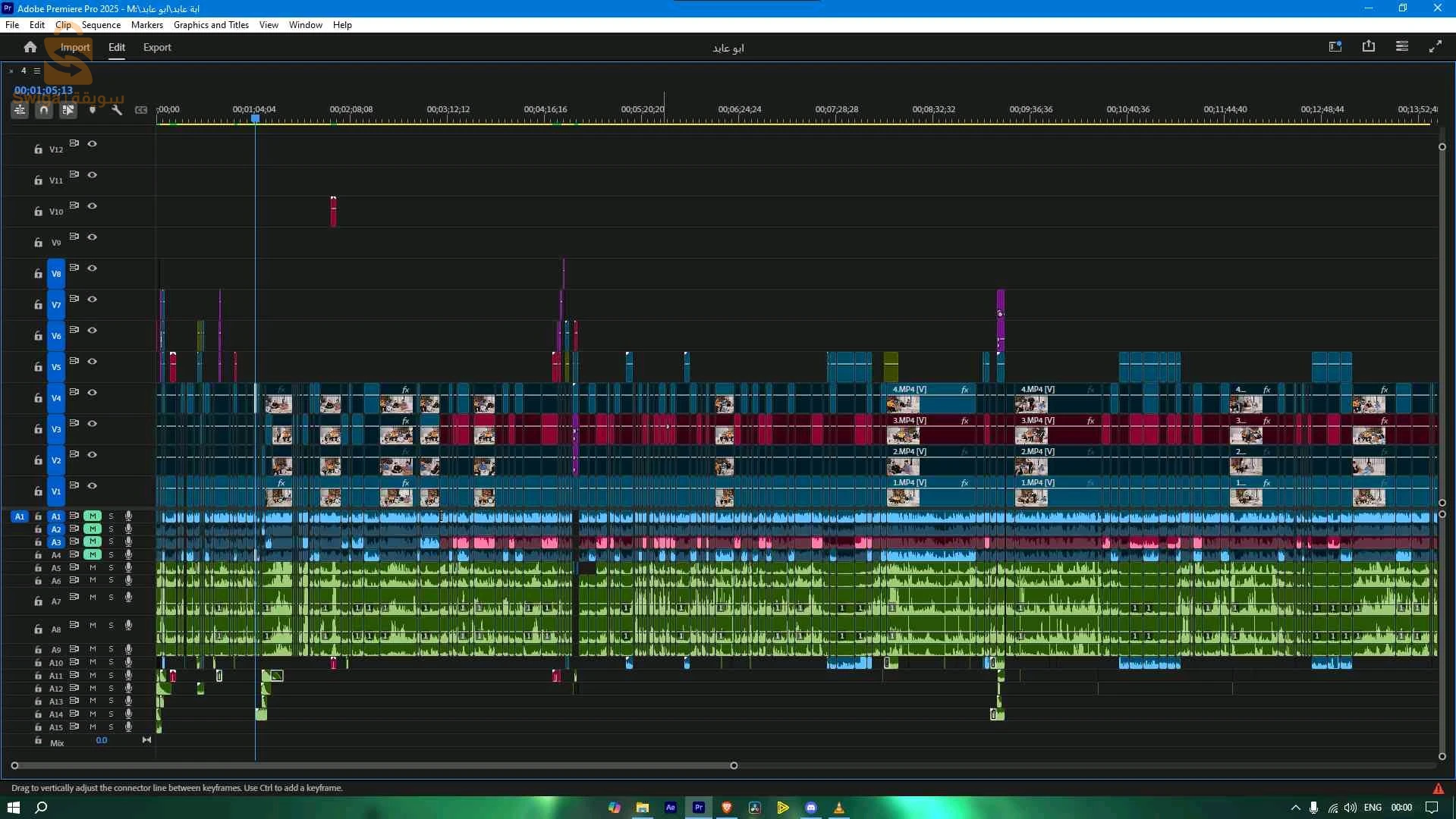Screen dimensions: 1456x819
Task: Lock video track V1
Action: [38, 491]
